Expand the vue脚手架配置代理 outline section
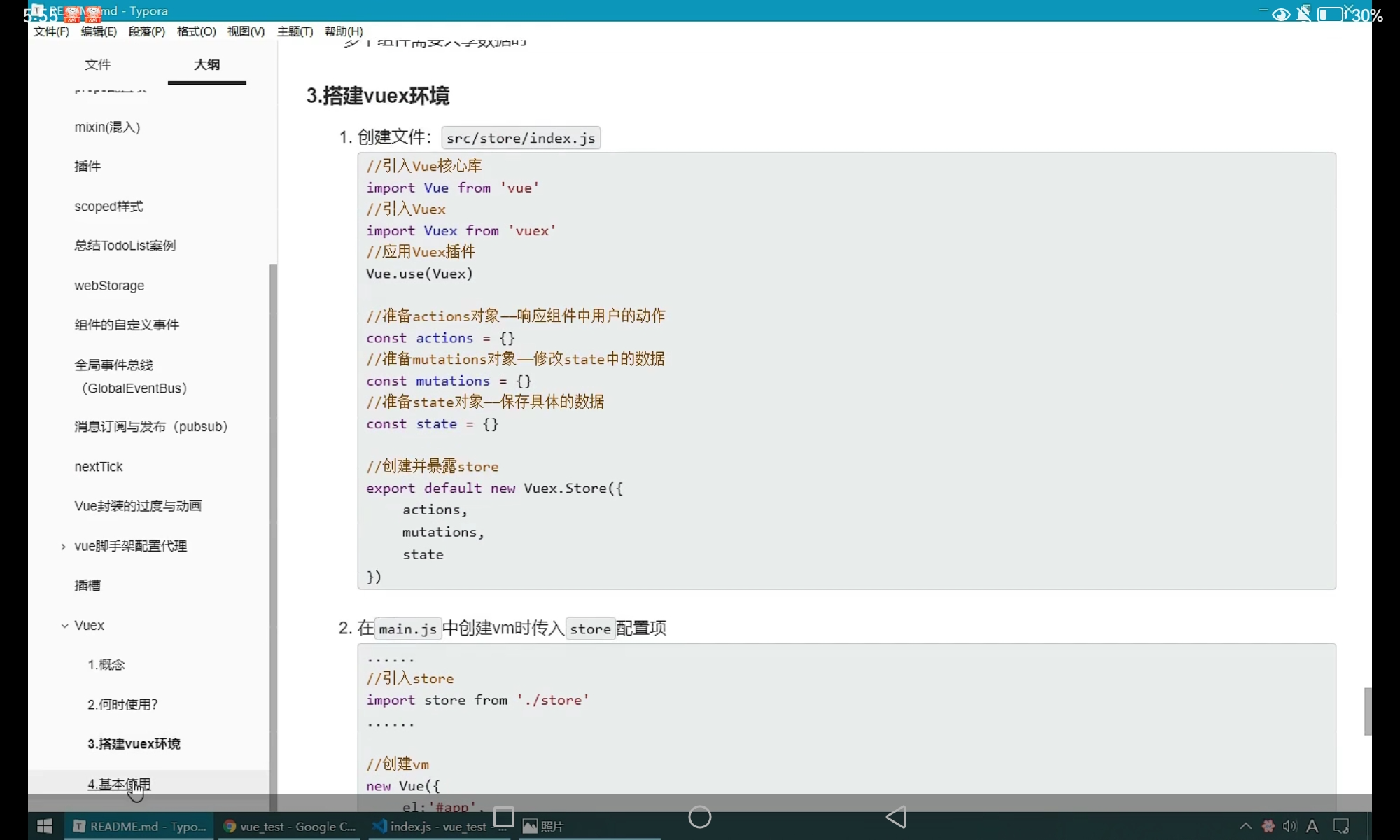 coord(63,546)
